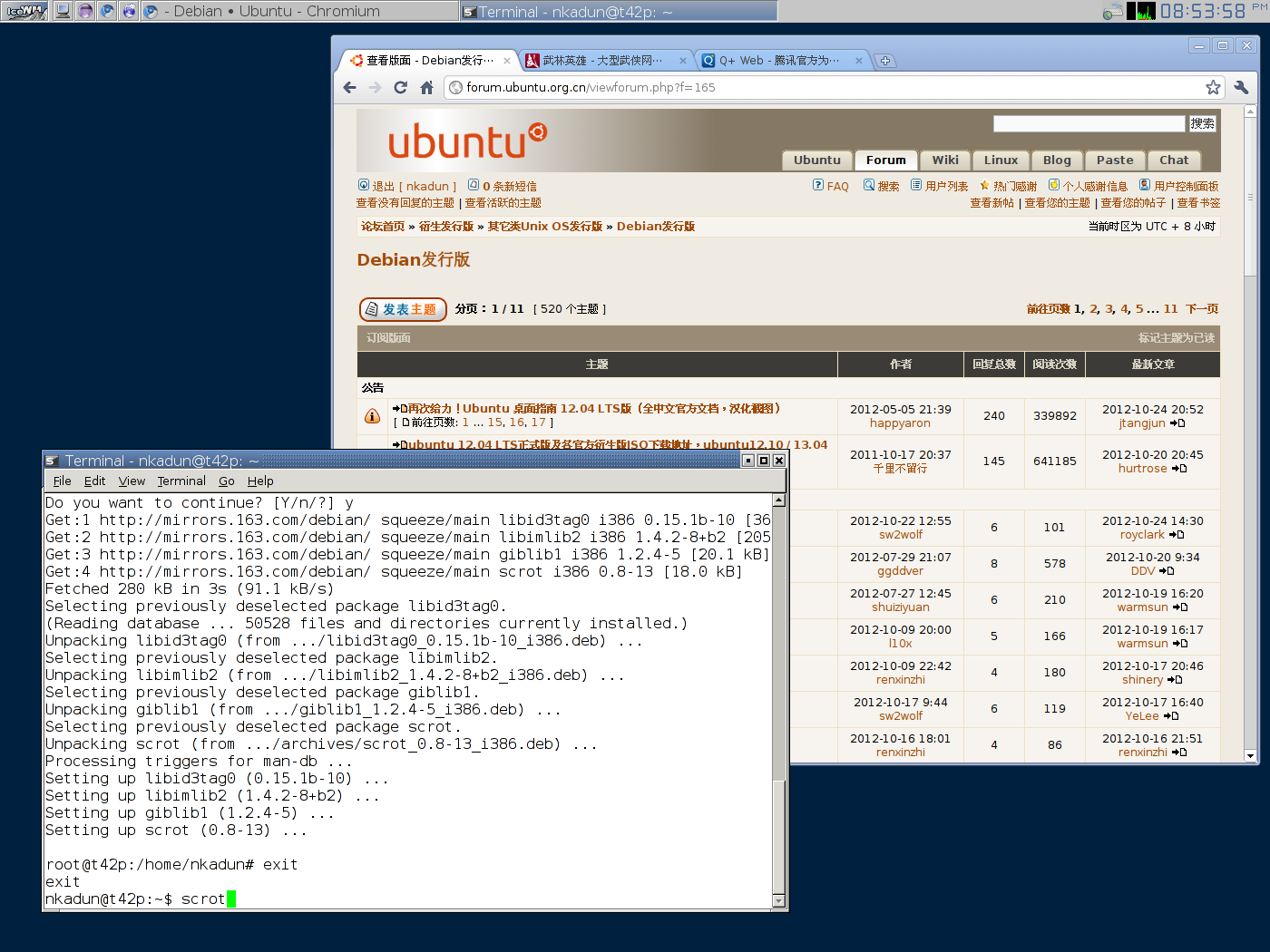1270x952 pixels.
Task: Click the show desktop monitor icon in taskbar
Action: pyautogui.click(x=63, y=11)
